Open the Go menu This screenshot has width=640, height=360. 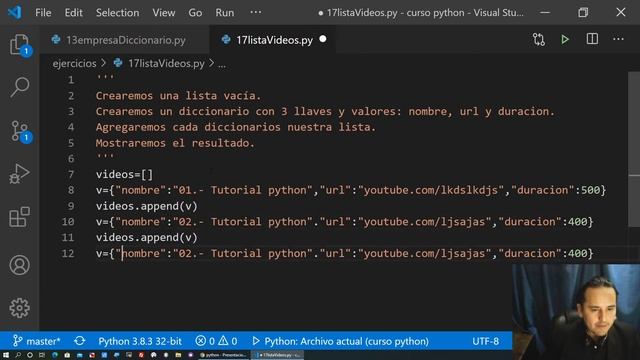coord(195,13)
